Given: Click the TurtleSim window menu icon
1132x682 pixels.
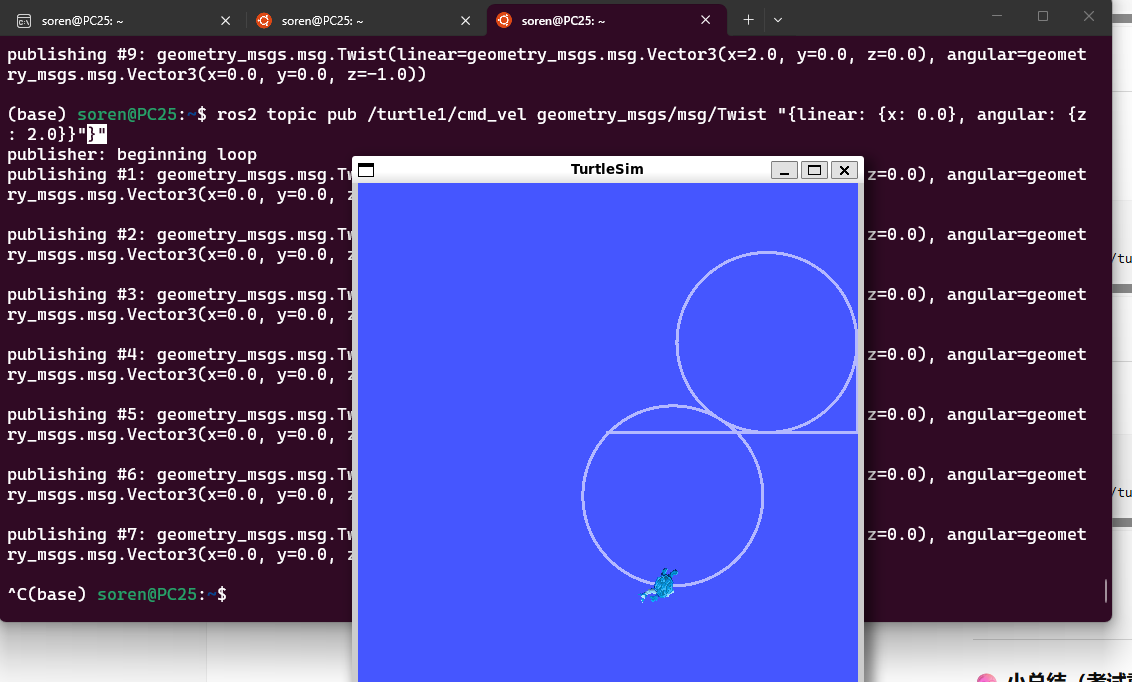Looking at the screenshot, I should click(366, 170).
